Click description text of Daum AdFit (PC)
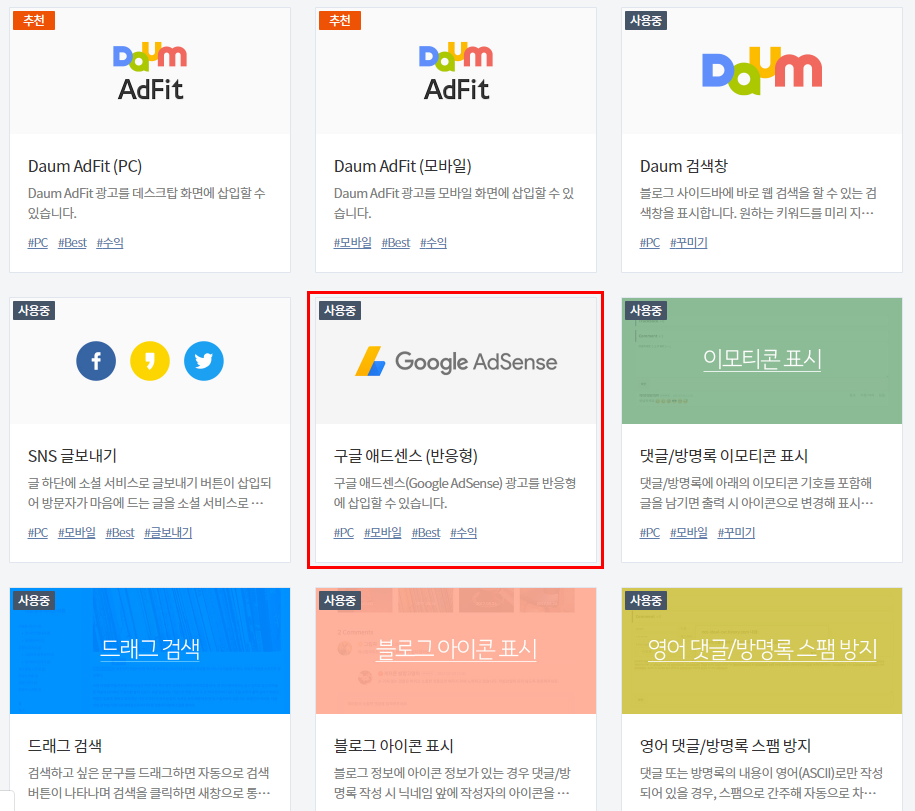This screenshot has height=811, width=915. tap(147, 203)
